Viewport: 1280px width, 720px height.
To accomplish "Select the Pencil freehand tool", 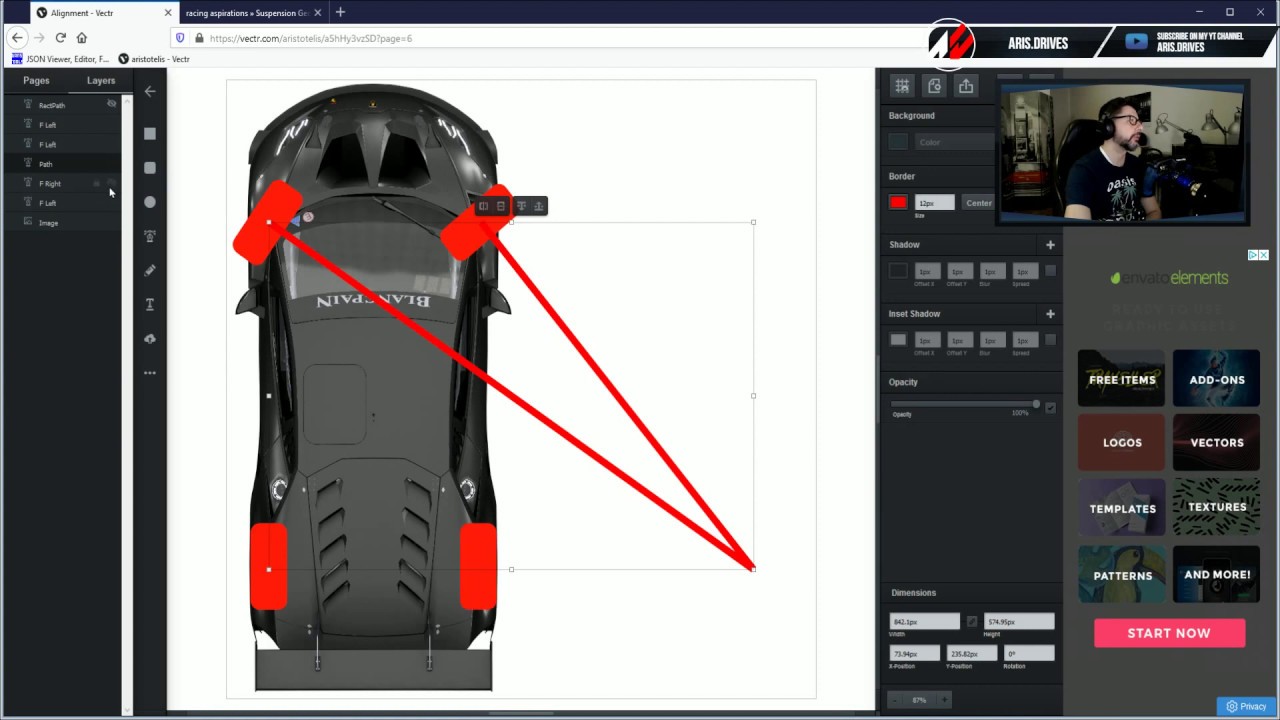I will 150,270.
